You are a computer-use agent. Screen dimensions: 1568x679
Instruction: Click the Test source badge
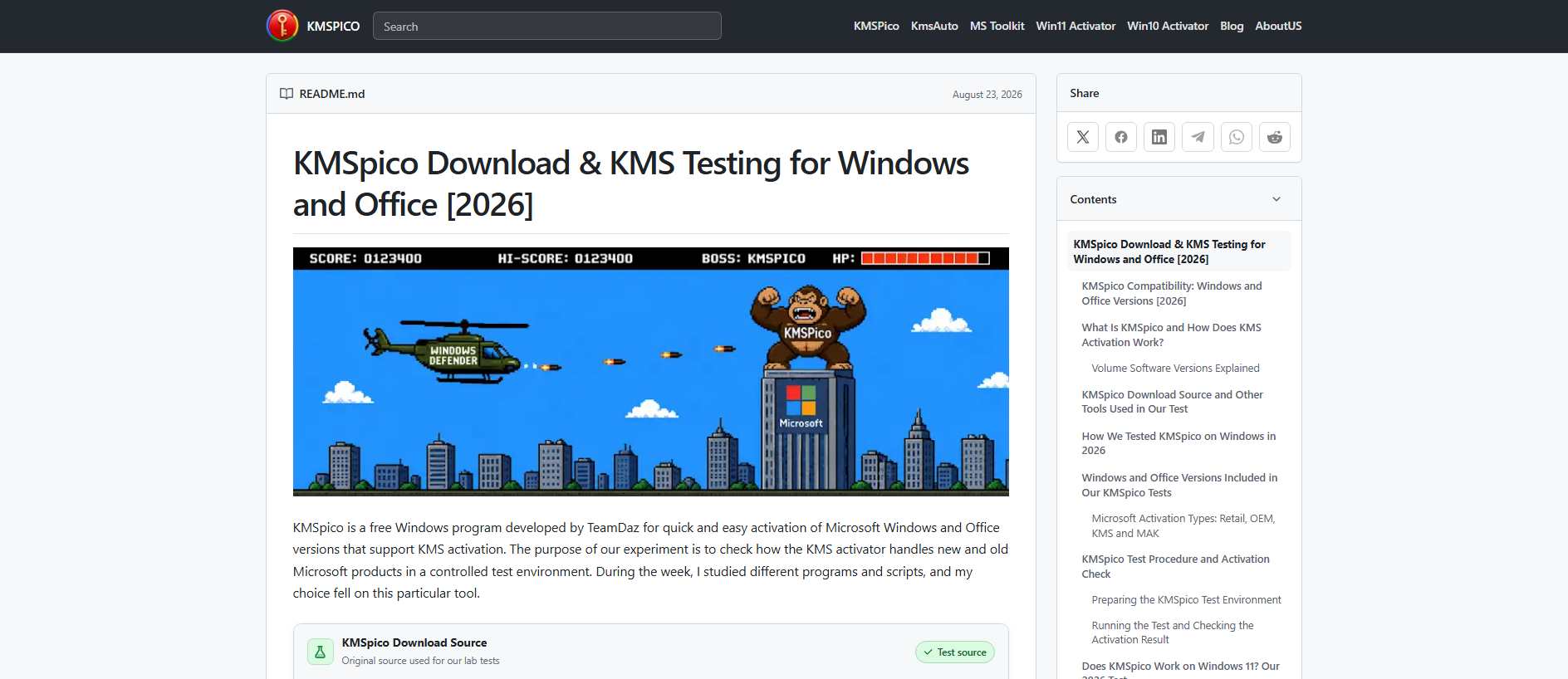(x=955, y=652)
